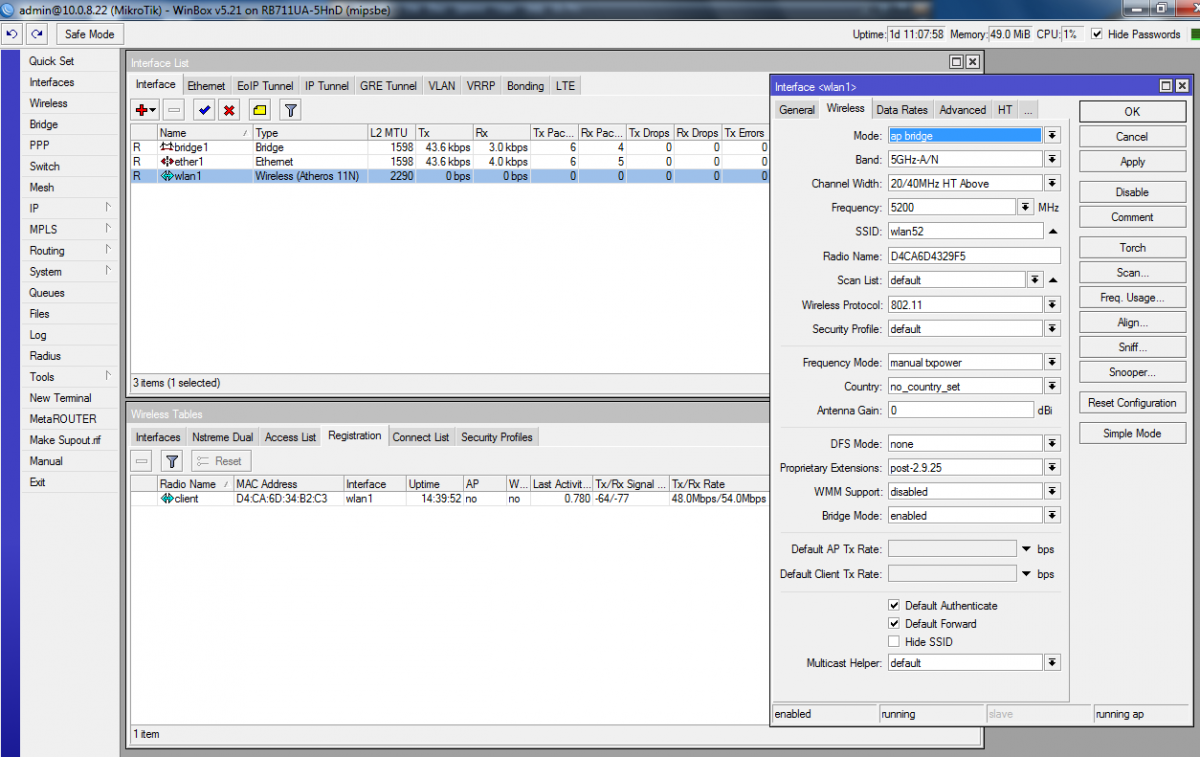Enable the Hide SSID checkbox
This screenshot has width=1200, height=757.
click(894, 641)
